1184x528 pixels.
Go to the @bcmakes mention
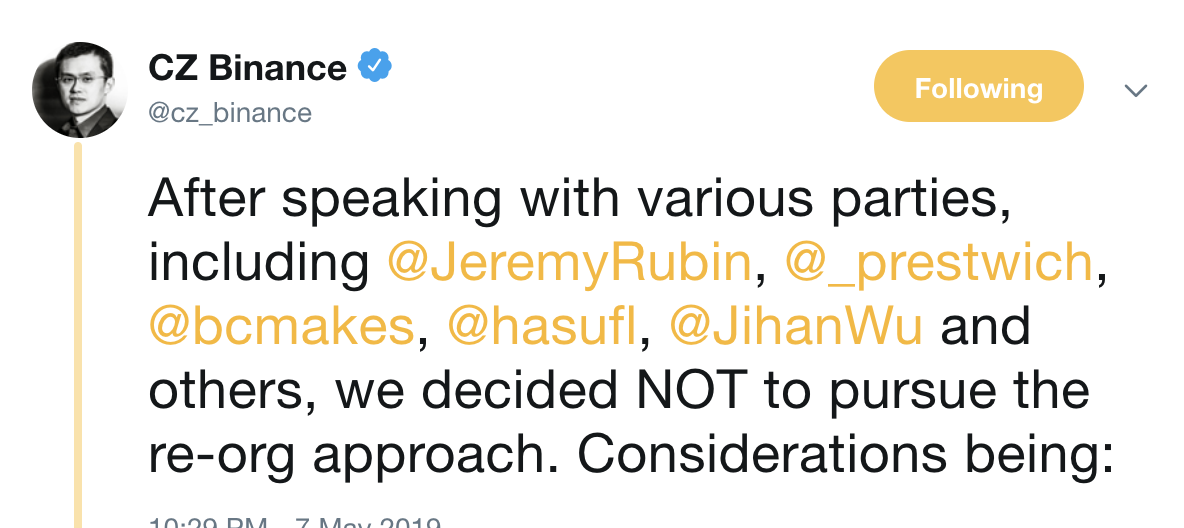coord(282,327)
